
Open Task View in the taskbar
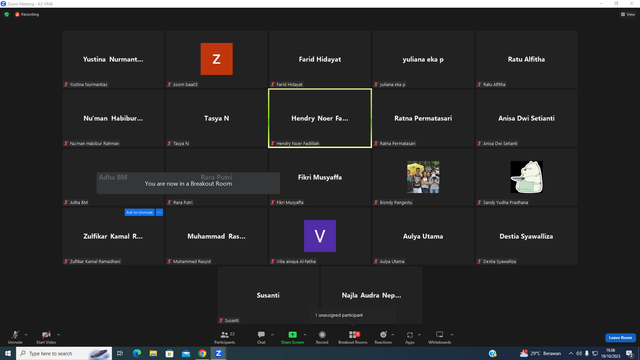coord(120,353)
